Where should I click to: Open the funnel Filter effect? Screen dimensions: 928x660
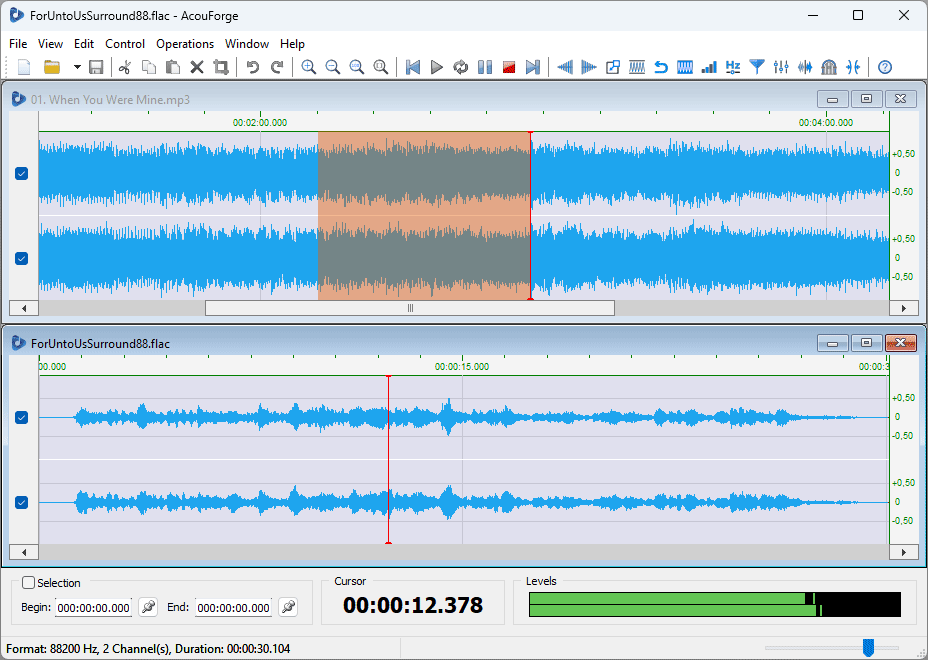click(x=757, y=67)
